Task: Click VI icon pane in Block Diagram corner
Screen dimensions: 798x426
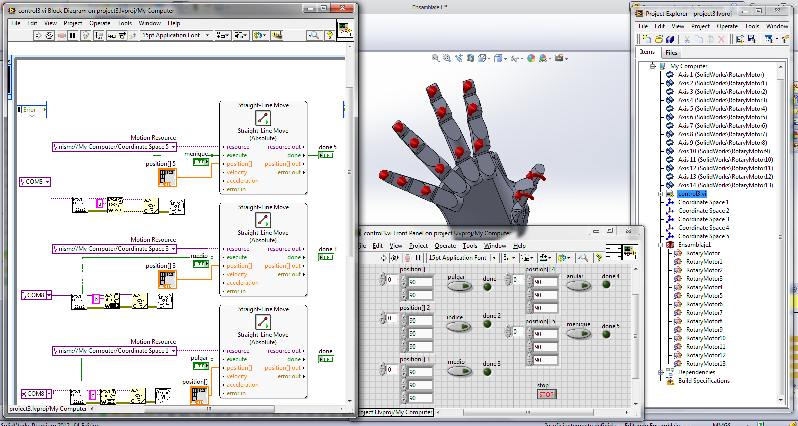Action: (345, 29)
